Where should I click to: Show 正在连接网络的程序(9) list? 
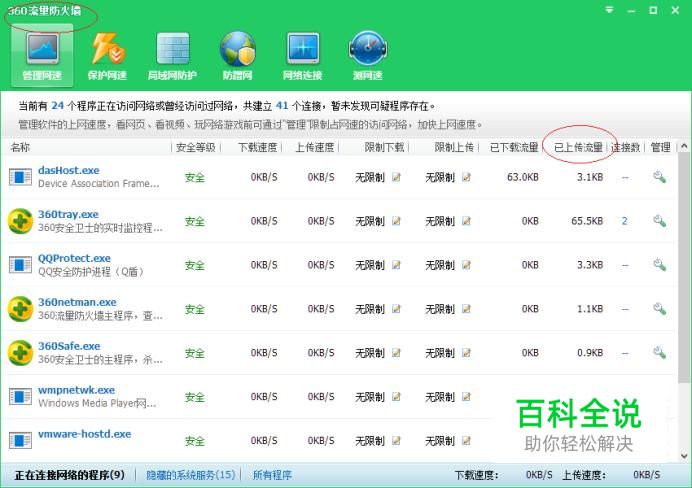click(x=70, y=475)
